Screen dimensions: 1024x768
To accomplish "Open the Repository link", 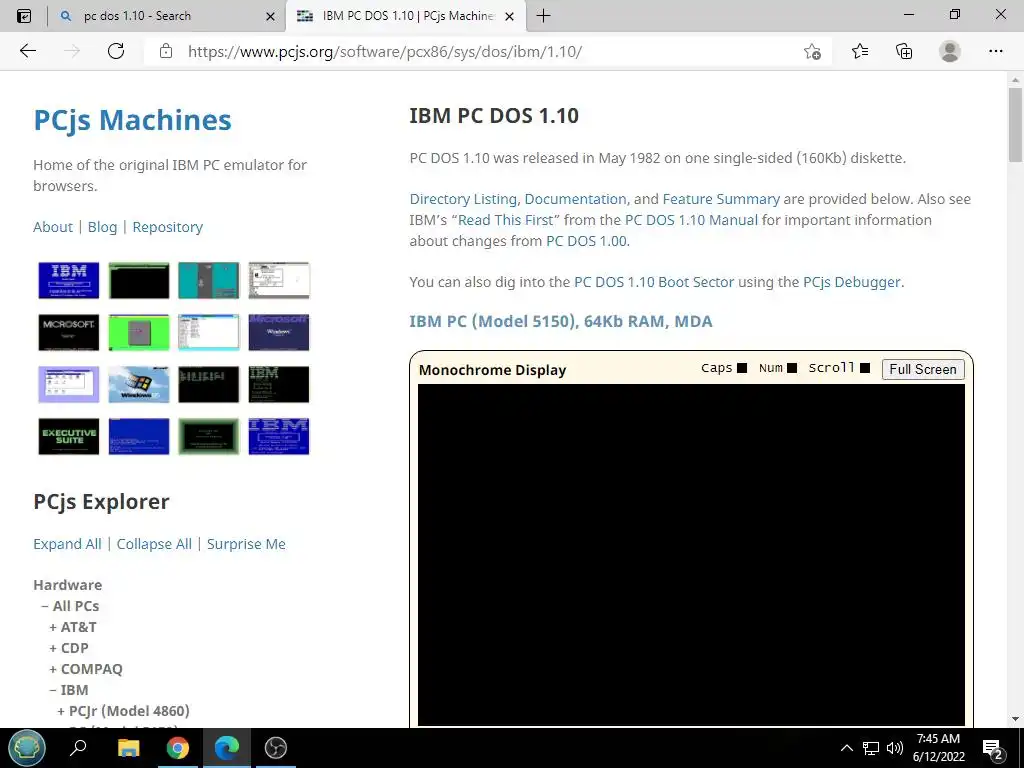I will (168, 227).
